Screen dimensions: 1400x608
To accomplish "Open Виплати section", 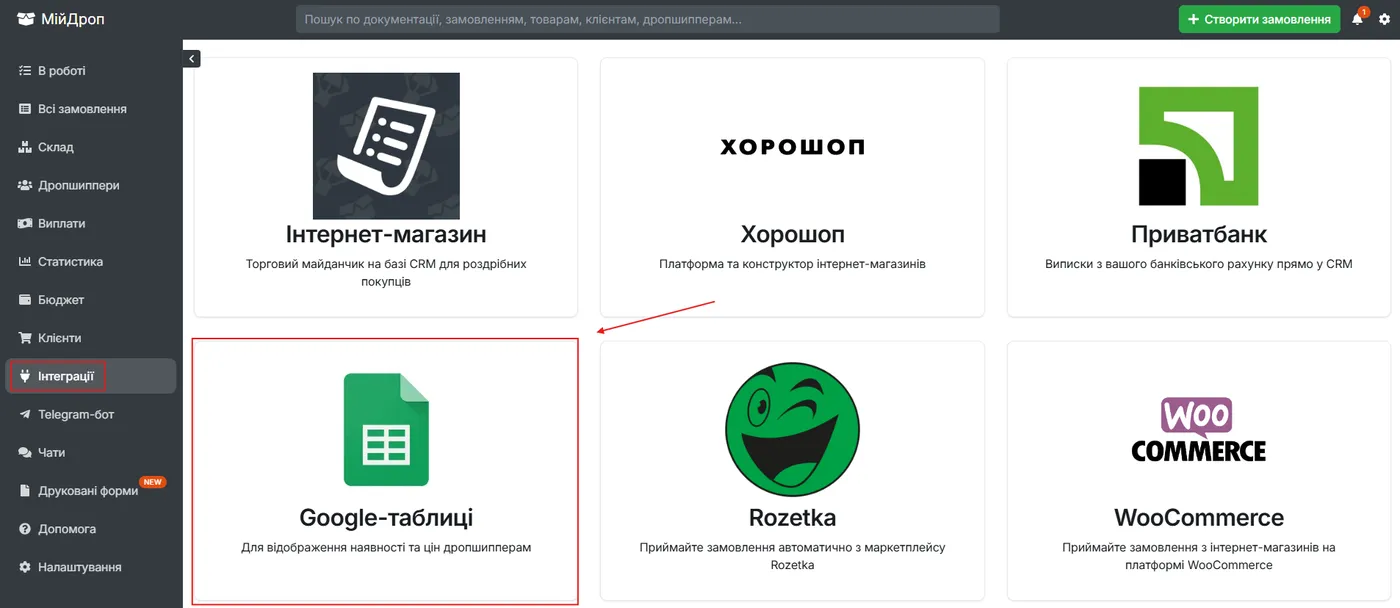I will (91, 223).
